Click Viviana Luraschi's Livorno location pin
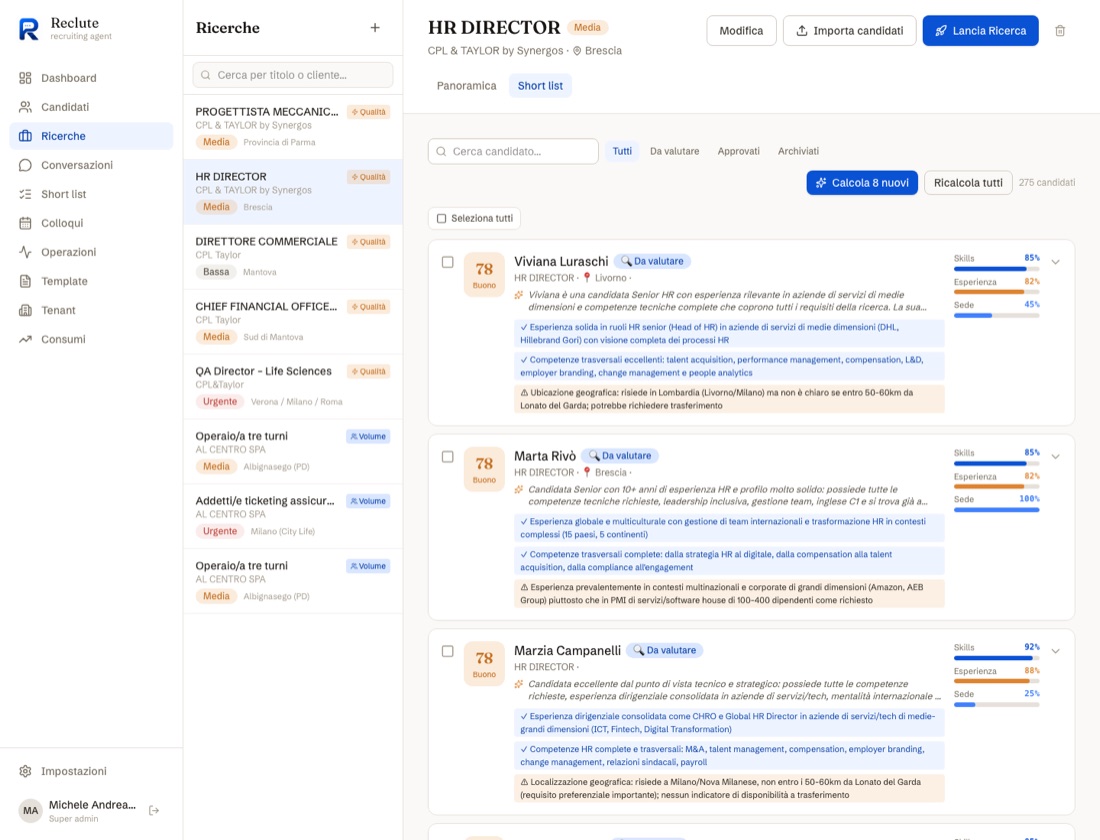1100x840 pixels. [587, 278]
